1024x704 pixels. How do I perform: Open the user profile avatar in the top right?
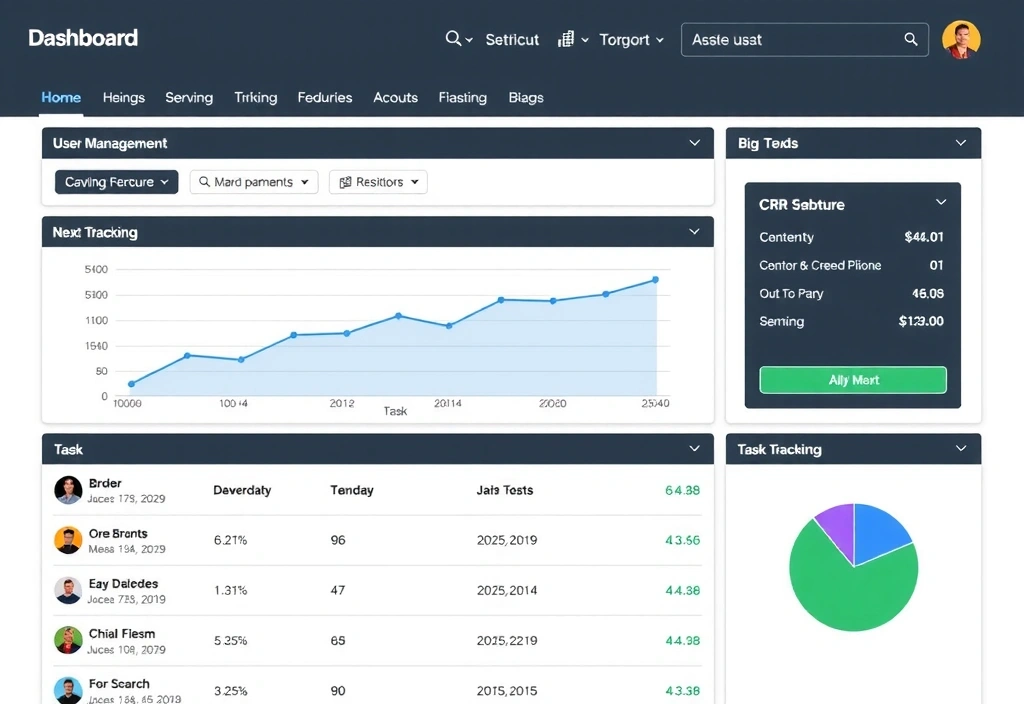(961, 39)
